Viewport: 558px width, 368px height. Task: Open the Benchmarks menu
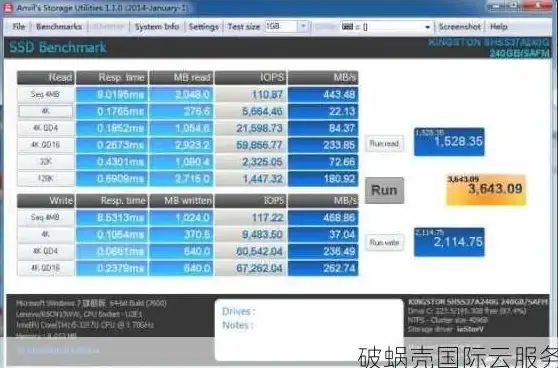point(59,27)
